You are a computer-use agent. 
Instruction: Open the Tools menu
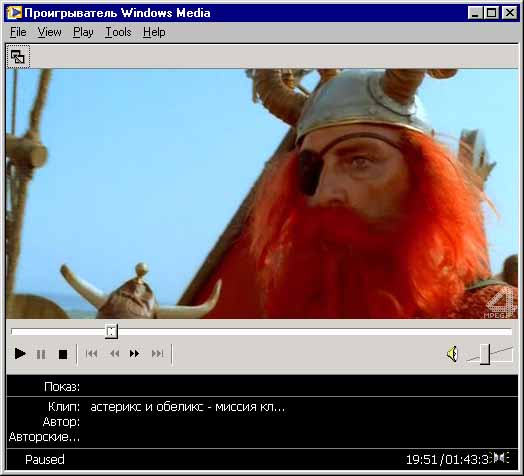click(x=118, y=32)
